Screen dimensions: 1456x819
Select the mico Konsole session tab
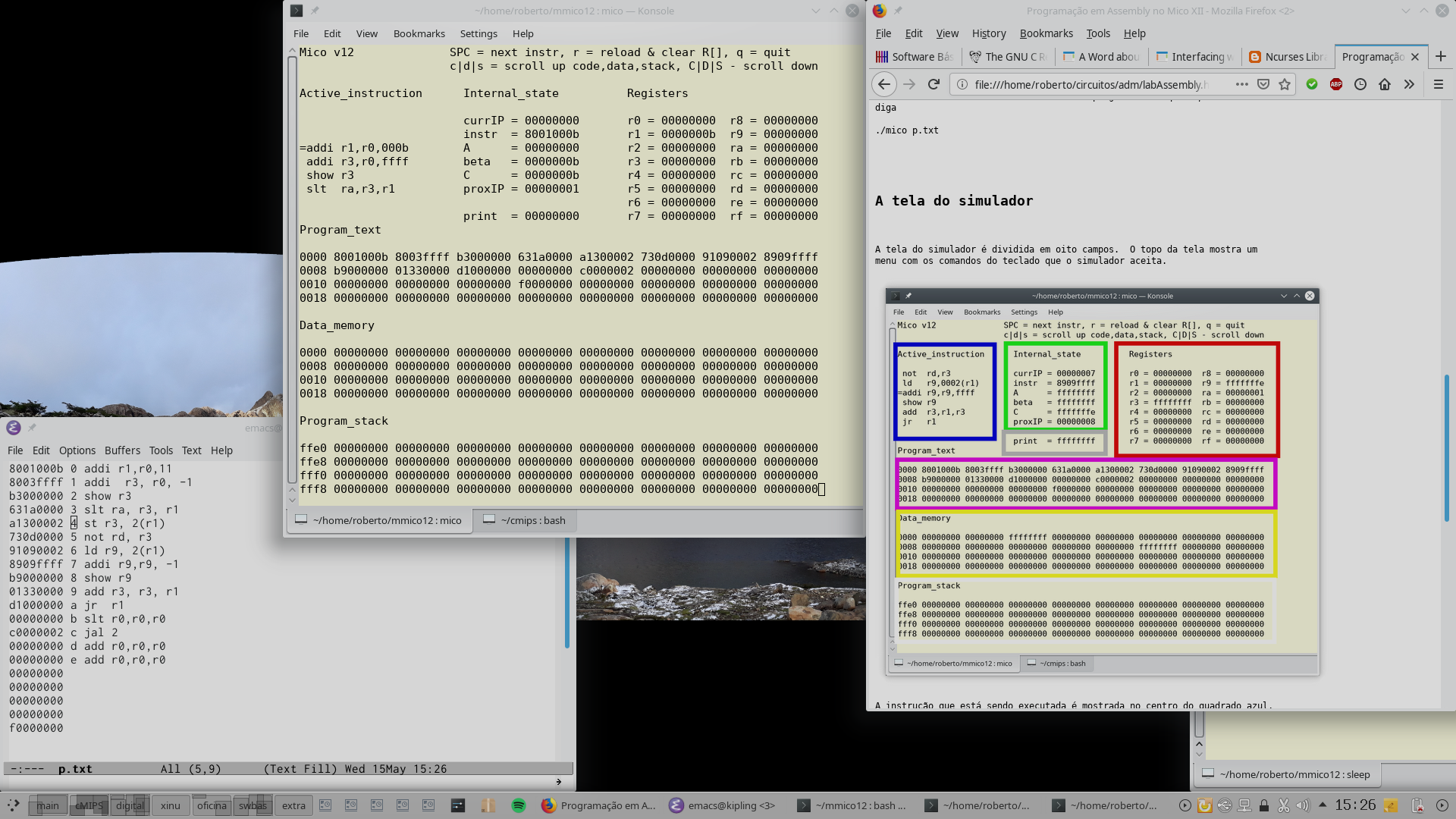coord(379,520)
